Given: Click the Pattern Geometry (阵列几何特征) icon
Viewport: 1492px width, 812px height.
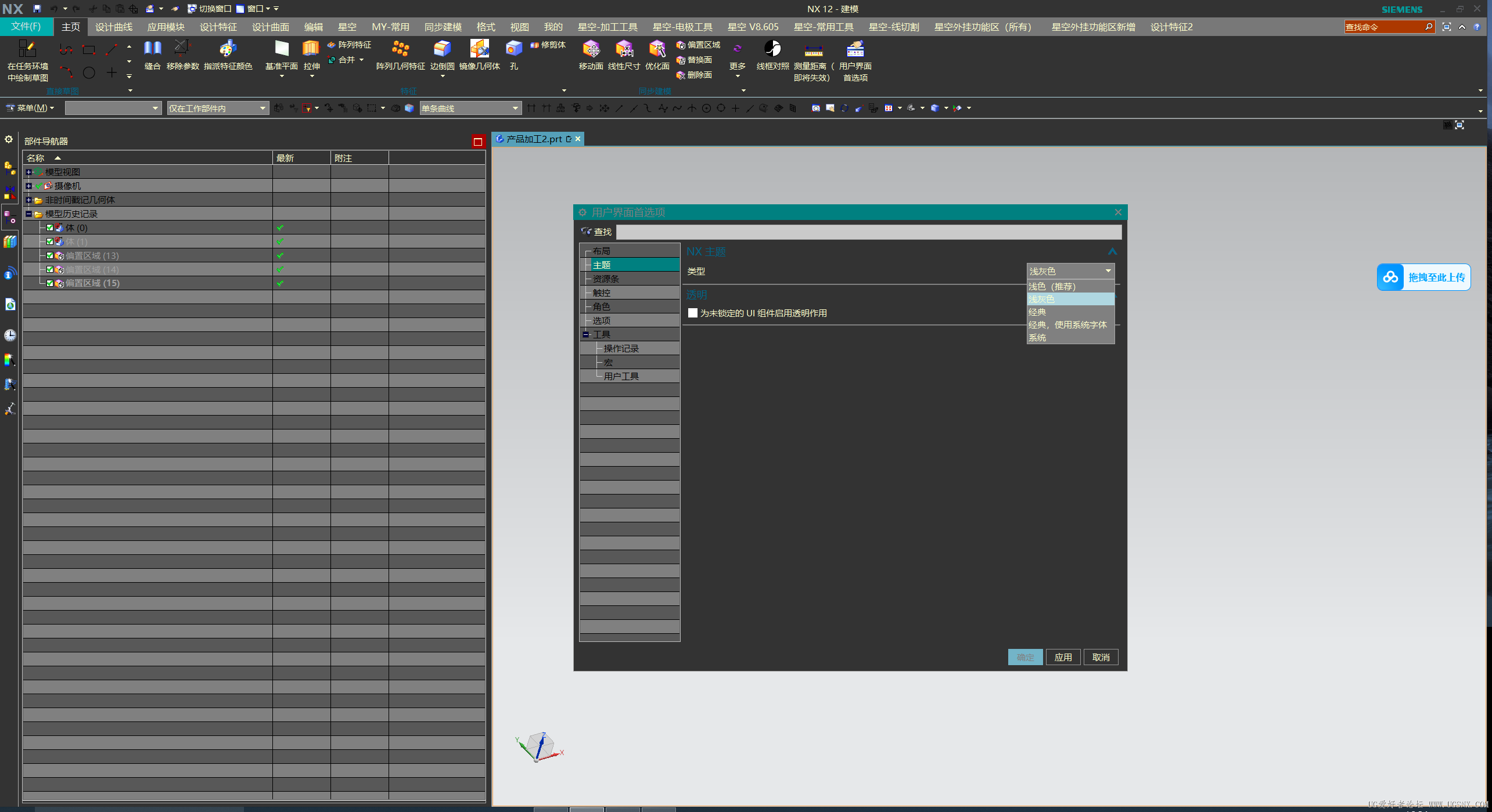Looking at the screenshot, I should coord(400,49).
